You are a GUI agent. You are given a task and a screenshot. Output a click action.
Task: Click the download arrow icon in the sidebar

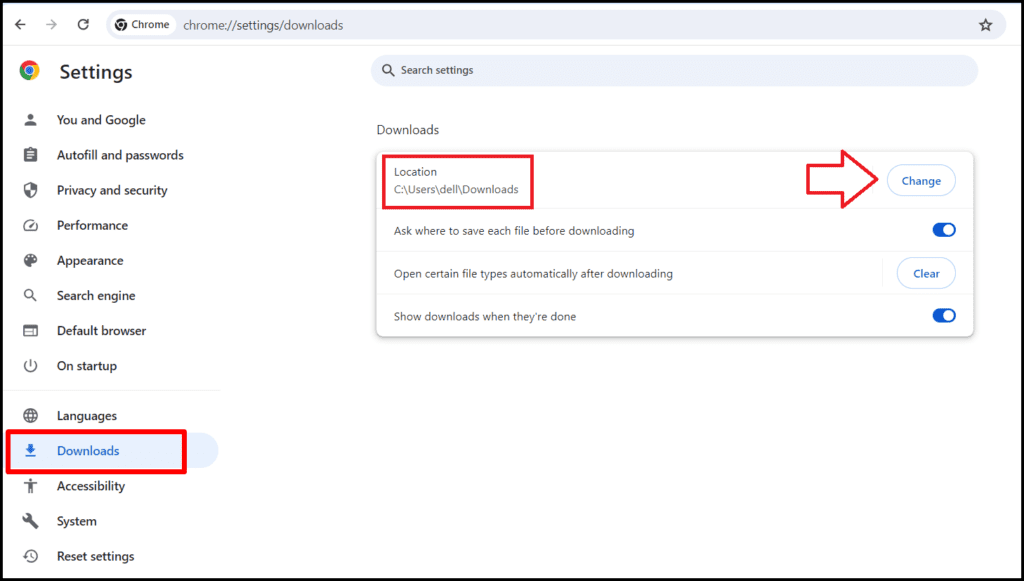tap(31, 450)
